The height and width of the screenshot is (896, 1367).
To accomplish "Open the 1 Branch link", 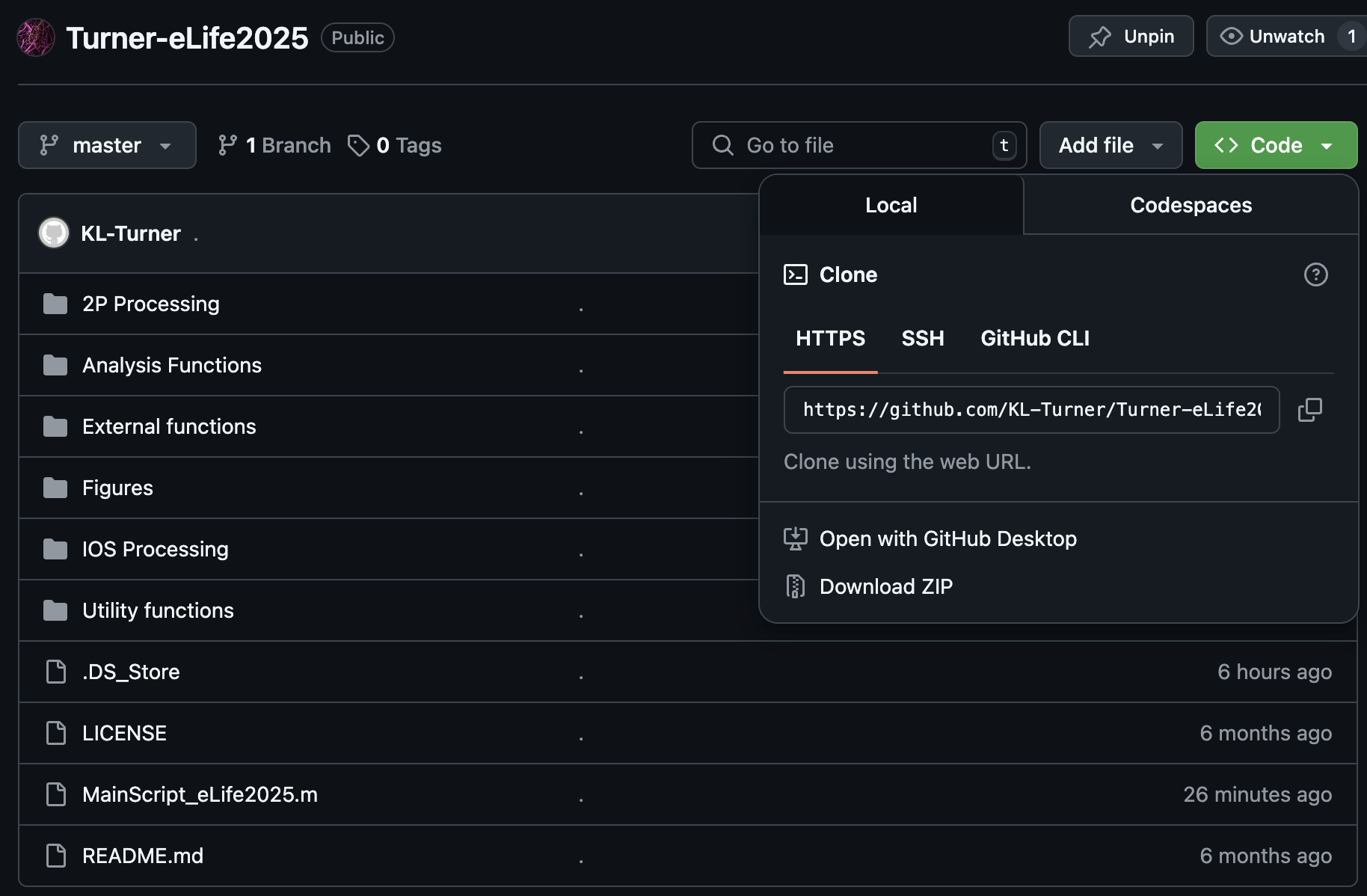I will [274, 145].
